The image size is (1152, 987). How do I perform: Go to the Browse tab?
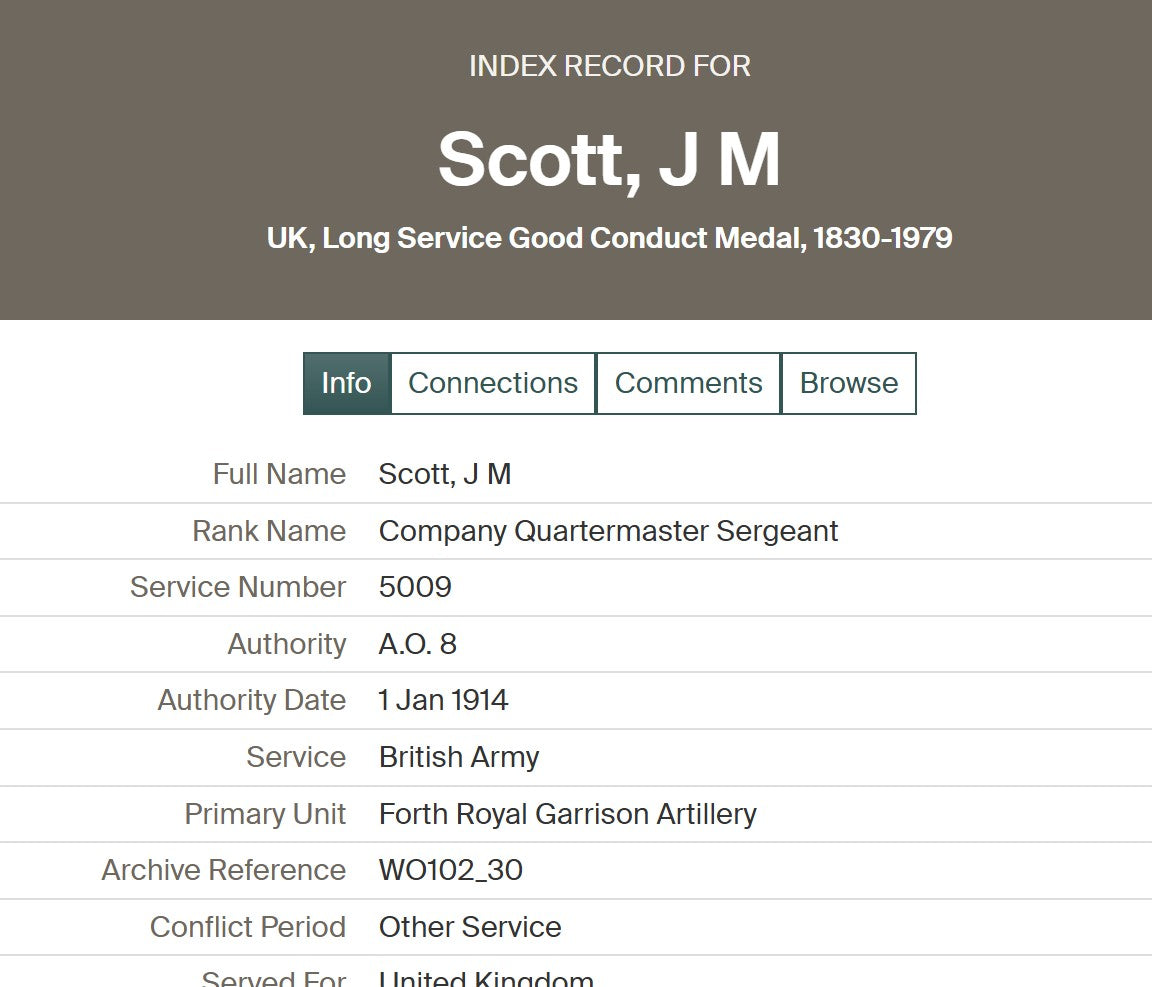click(x=849, y=383)
